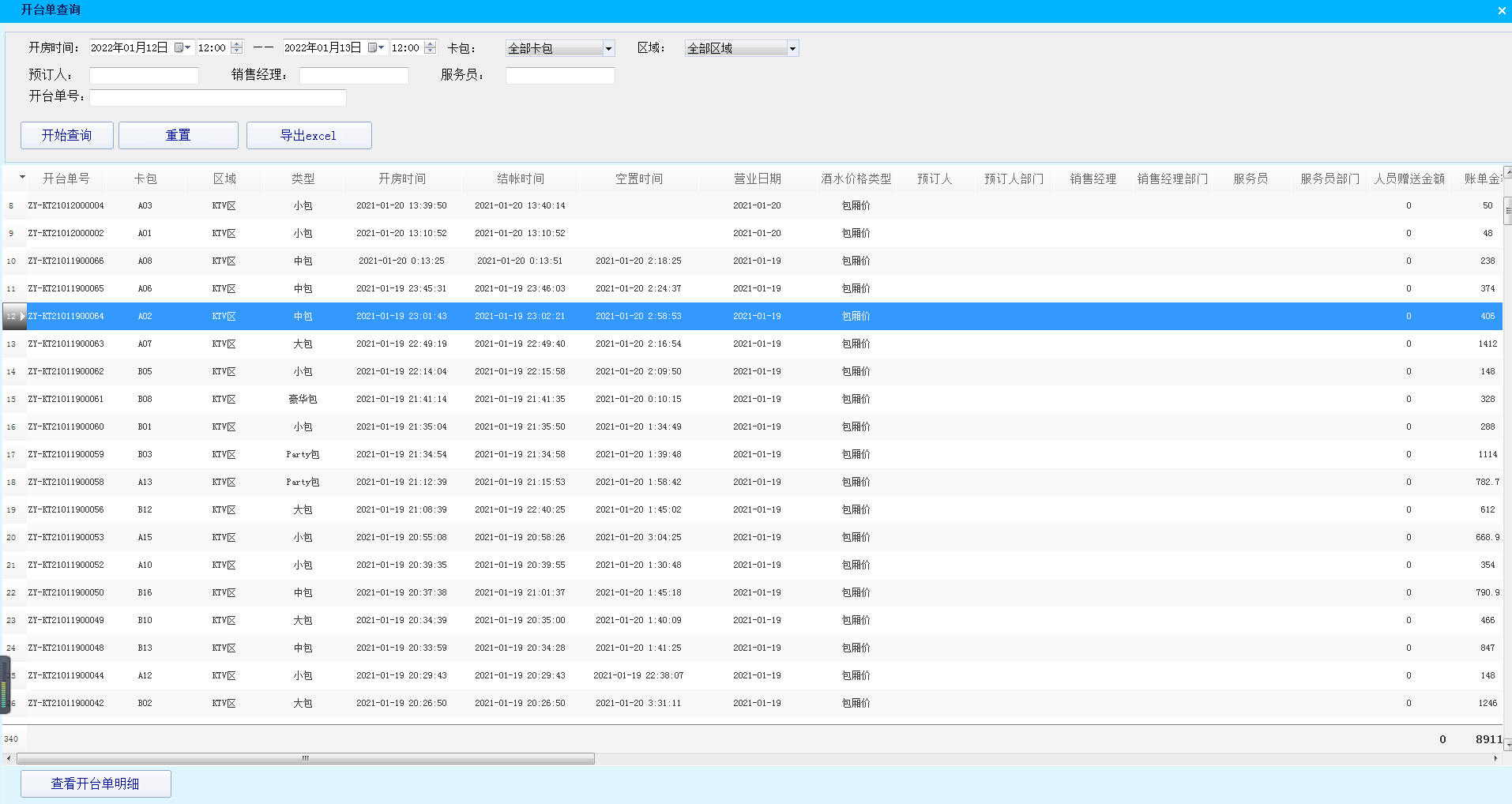The image size is (1512, 804).
Task: Click 结帐时间 2021-01-19 22:40:25 cell
Action: pyautogui.click(x=521, y=509)
